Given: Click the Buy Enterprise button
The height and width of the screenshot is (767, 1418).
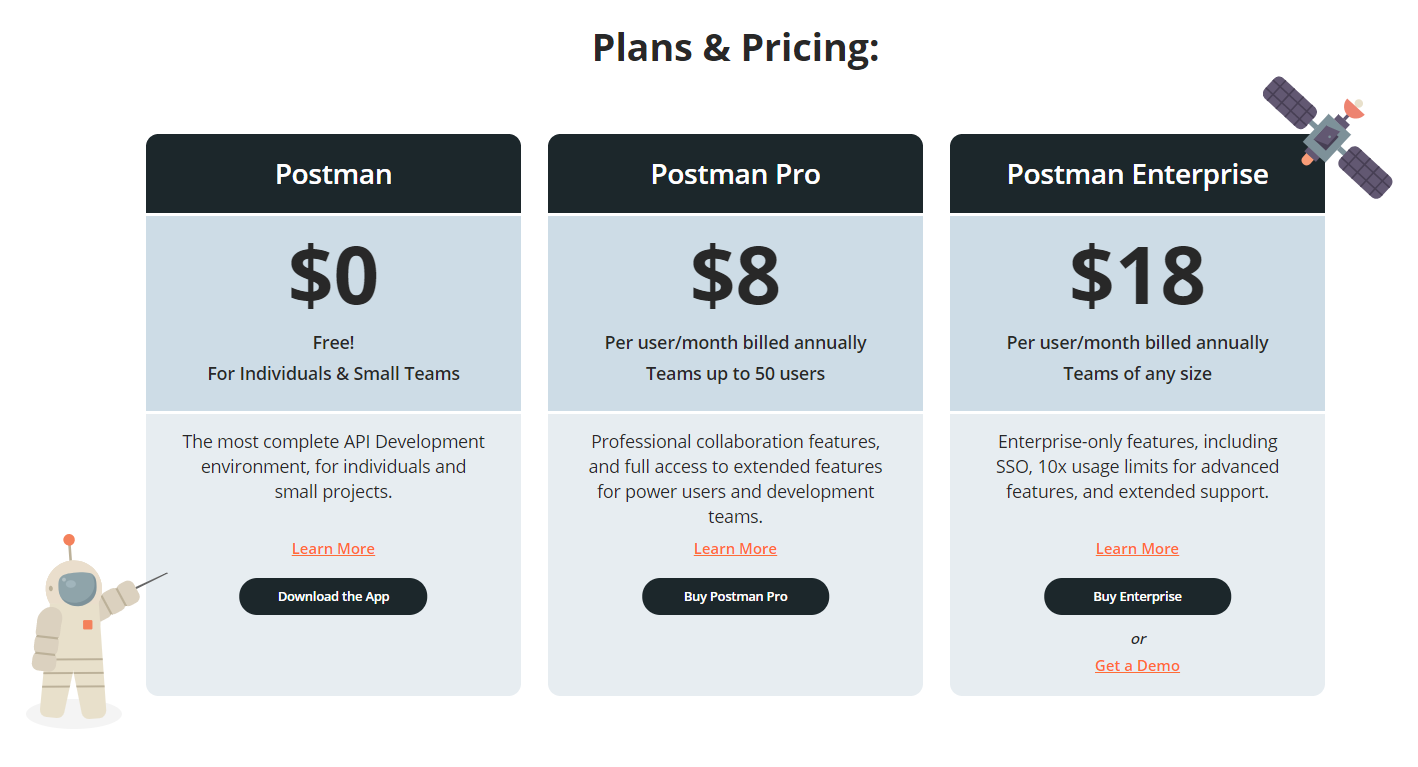Looking at the screenshot, I should (x=1137, y=596).
